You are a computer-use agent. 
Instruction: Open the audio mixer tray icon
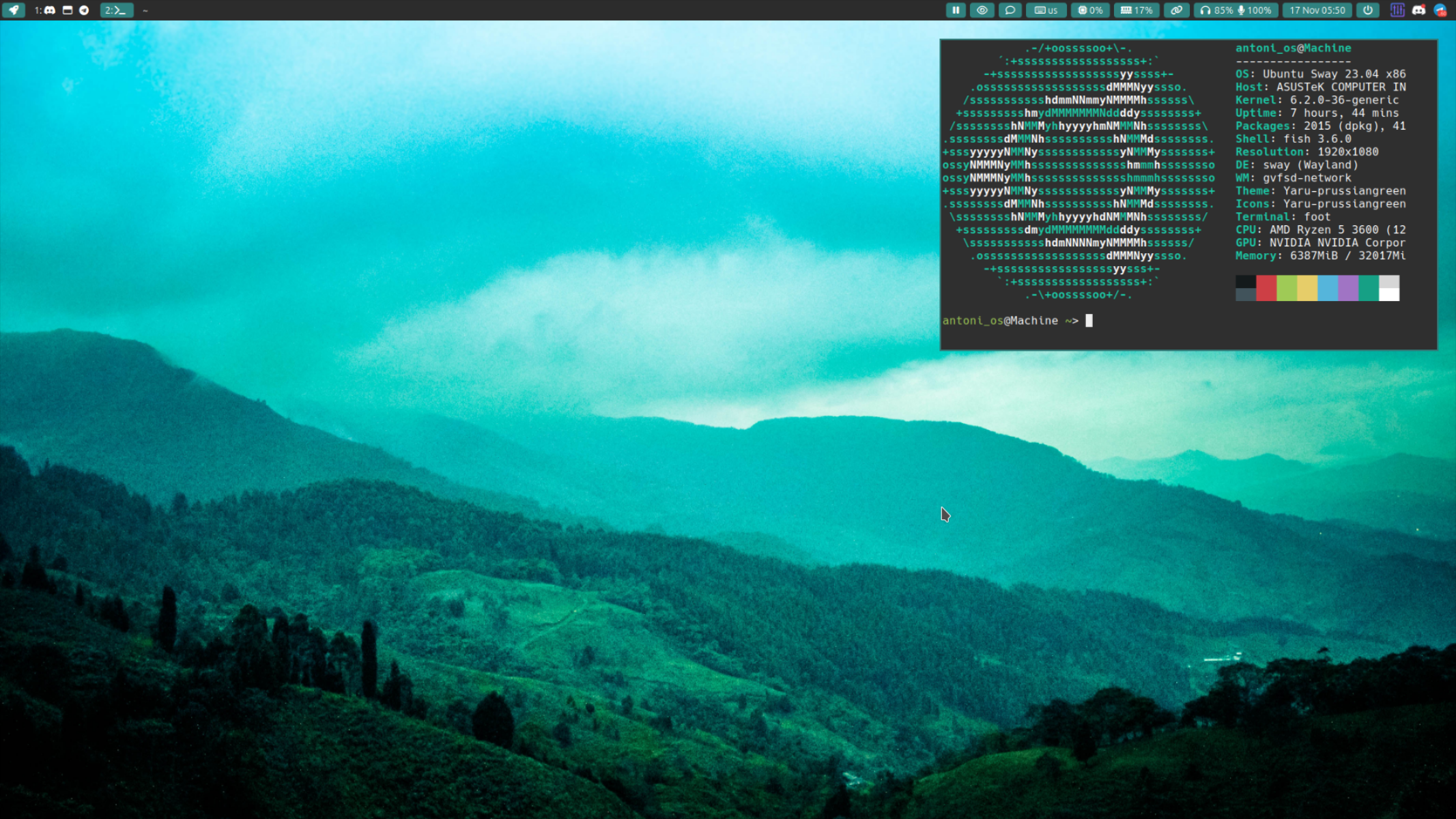coord(1397,10)
